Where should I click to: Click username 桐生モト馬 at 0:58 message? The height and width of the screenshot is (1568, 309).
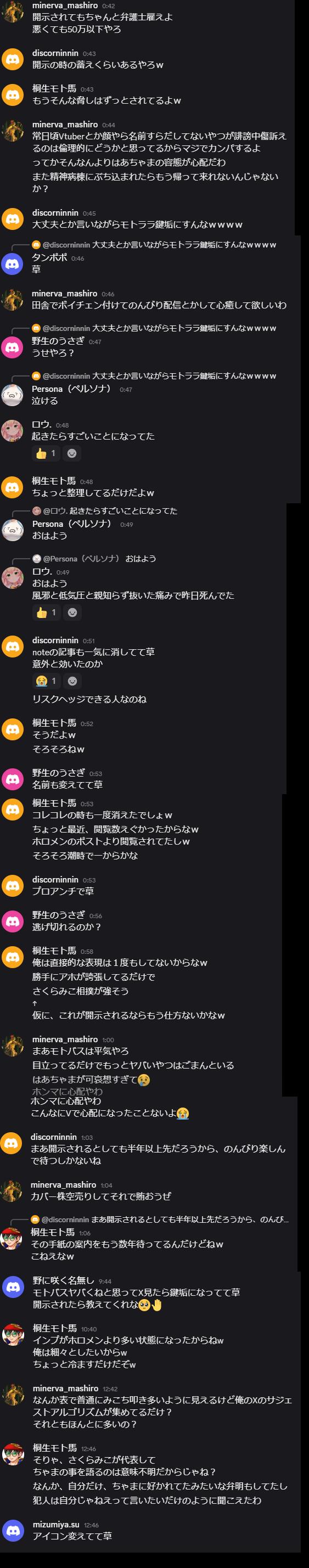tap(54, 950)
